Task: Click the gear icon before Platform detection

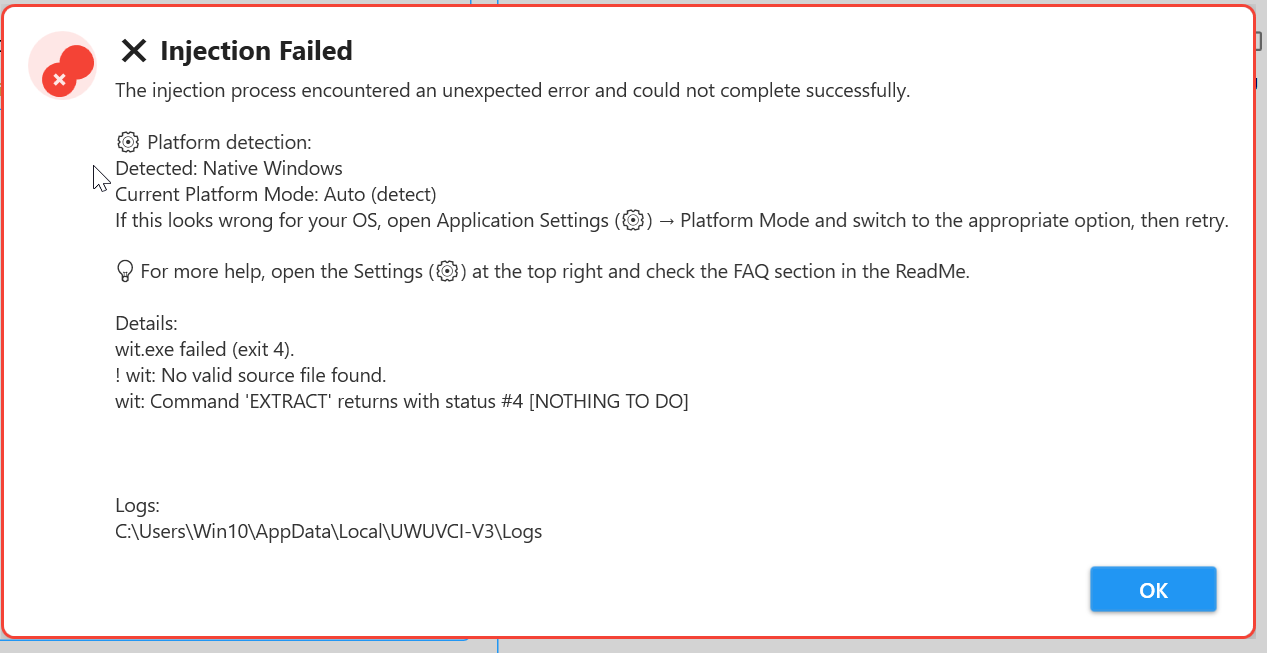Action: (127, 142)
